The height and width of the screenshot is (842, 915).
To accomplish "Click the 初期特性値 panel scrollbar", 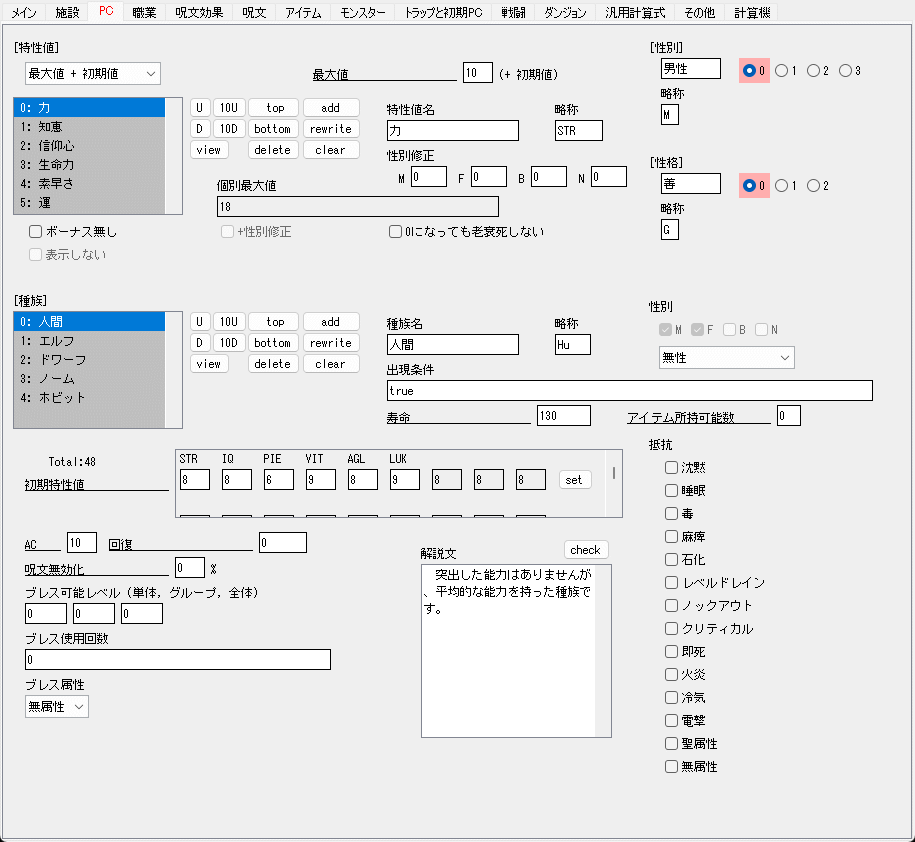I will point(614,484).
